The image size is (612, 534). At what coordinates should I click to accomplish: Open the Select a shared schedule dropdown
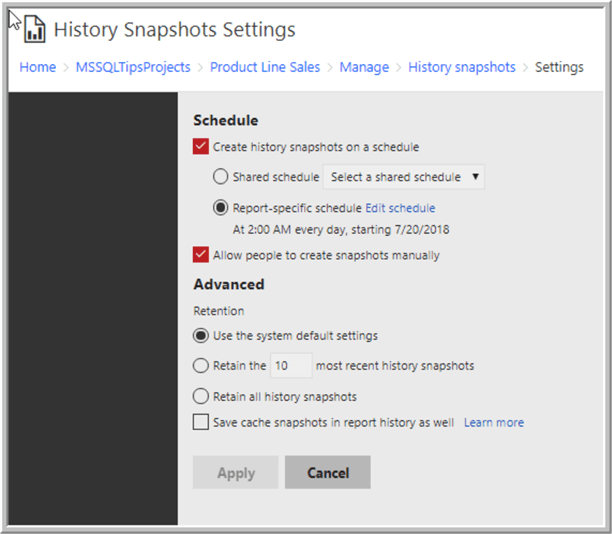point(404,177)
